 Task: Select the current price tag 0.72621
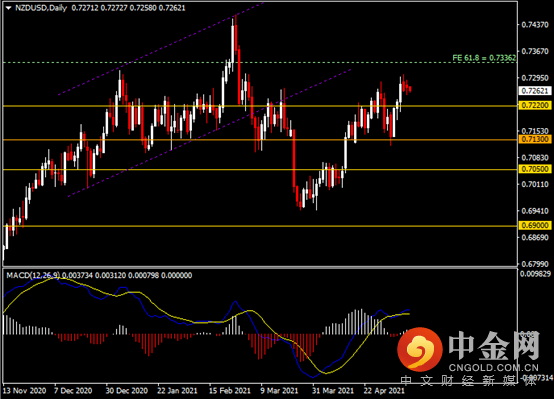pos(535,91)
